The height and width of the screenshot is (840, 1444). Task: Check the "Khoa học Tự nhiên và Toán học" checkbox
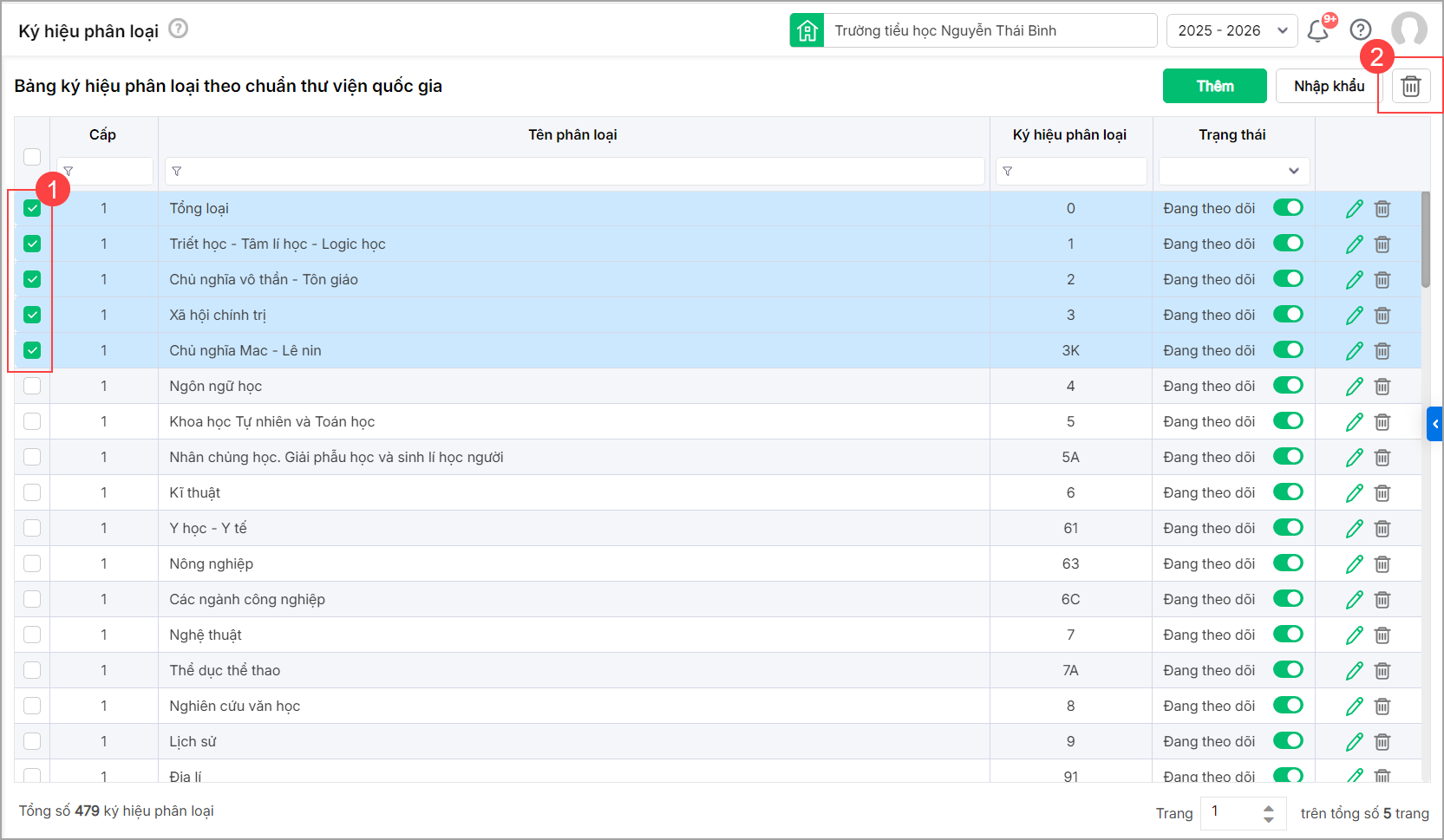[x=32, y=421]
